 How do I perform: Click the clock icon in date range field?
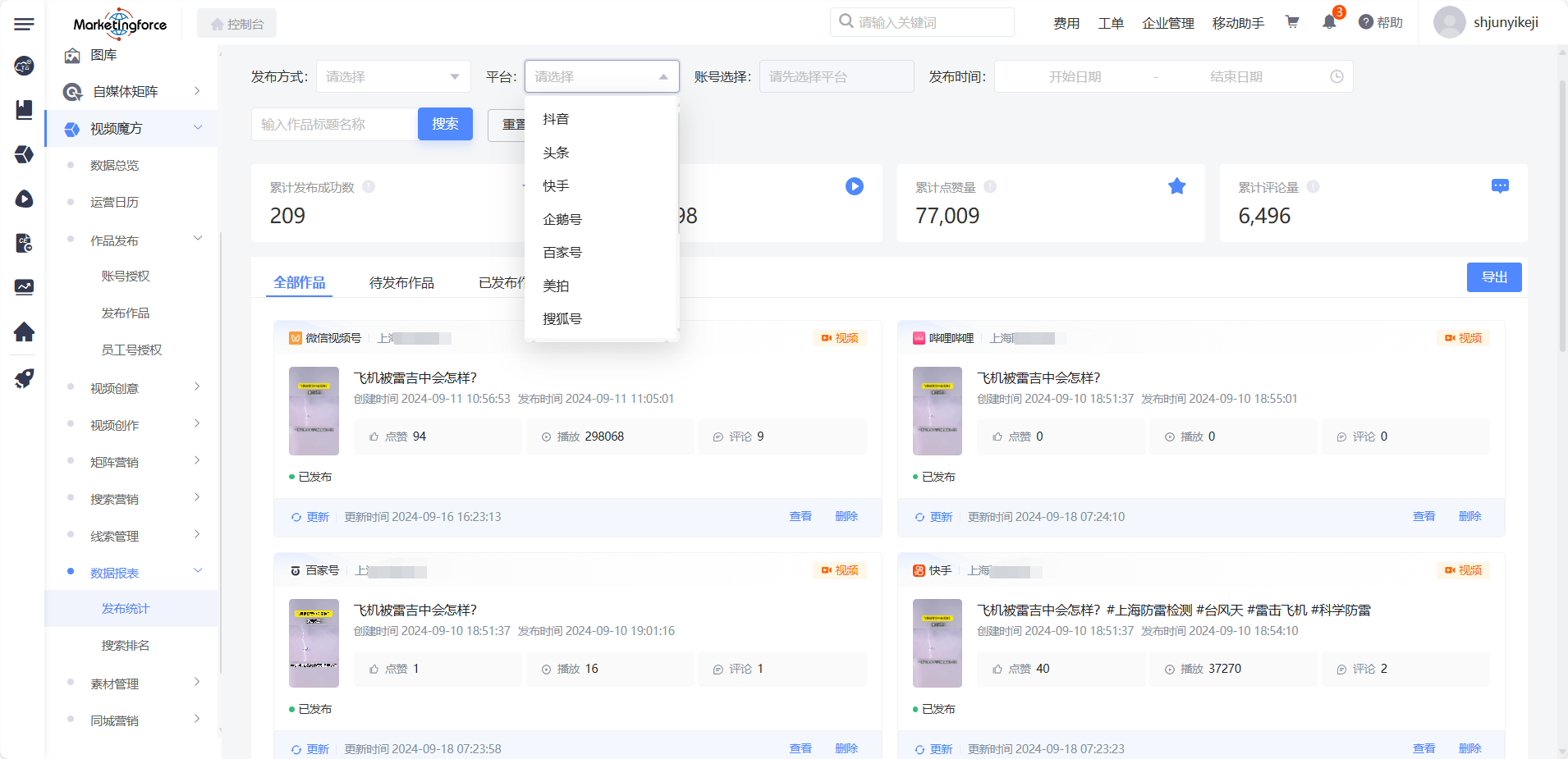point(1336,77)
